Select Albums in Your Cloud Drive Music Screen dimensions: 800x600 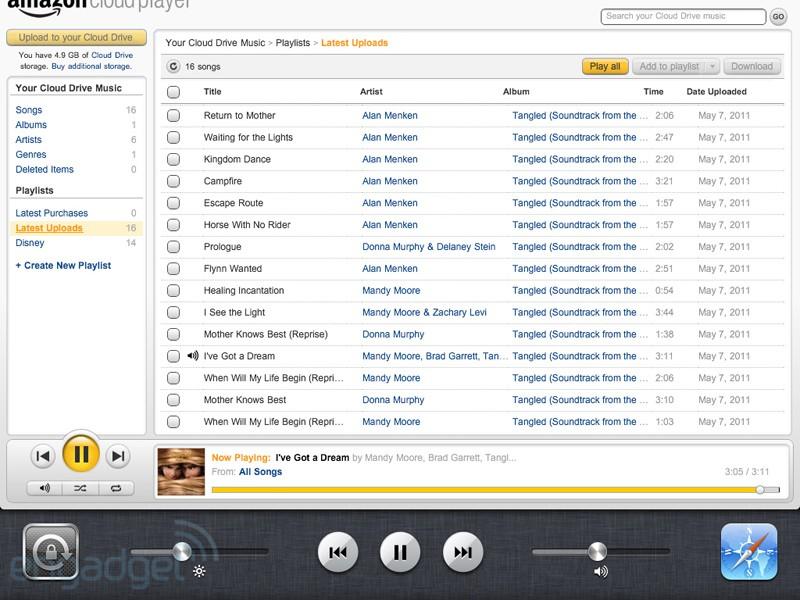pyautogui.click(x=31, y=125)
